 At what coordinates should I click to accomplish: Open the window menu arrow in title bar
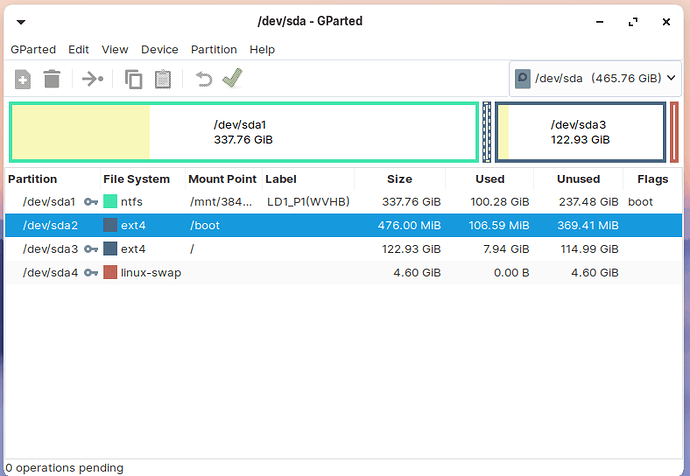(21, 22)
